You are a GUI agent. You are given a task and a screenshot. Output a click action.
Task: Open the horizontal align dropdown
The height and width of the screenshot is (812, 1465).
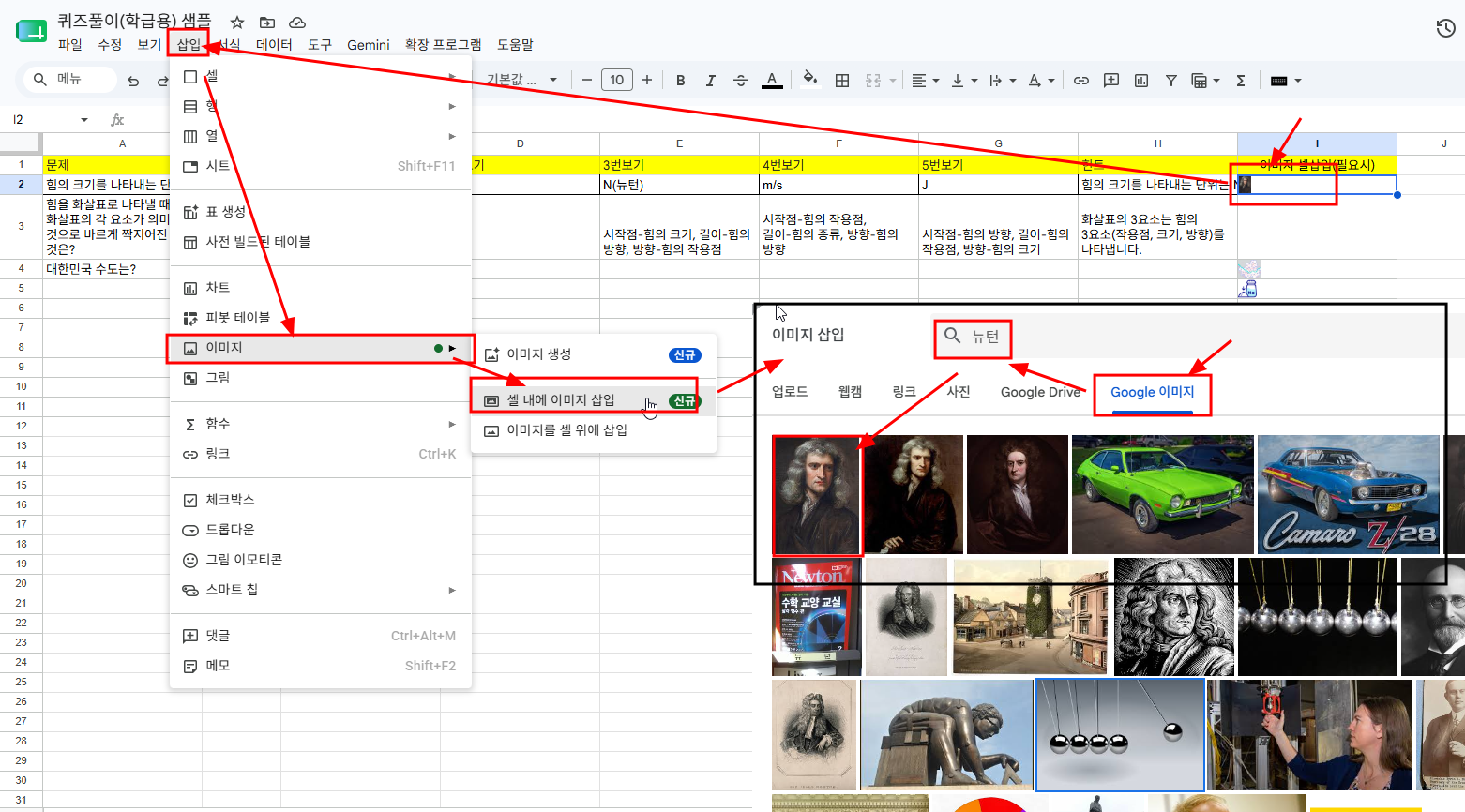point(926,81)
